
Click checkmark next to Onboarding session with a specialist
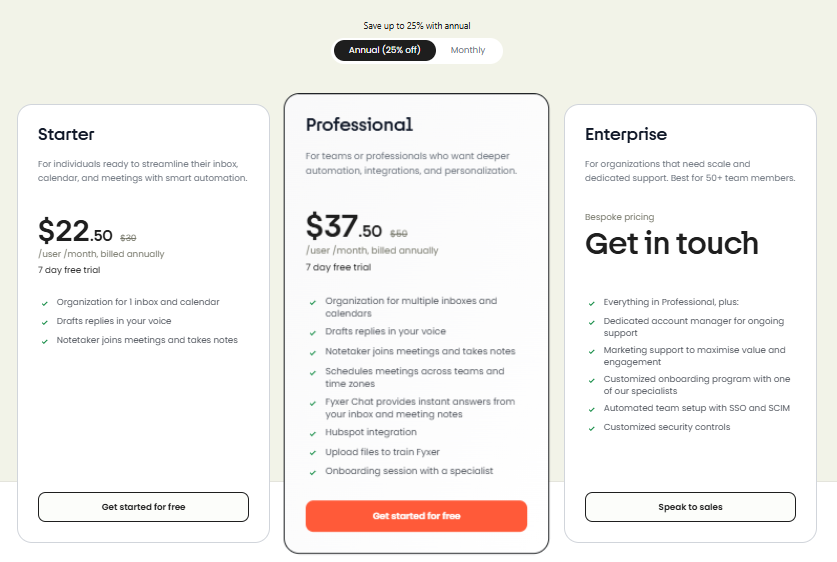(x=314, y=471)
